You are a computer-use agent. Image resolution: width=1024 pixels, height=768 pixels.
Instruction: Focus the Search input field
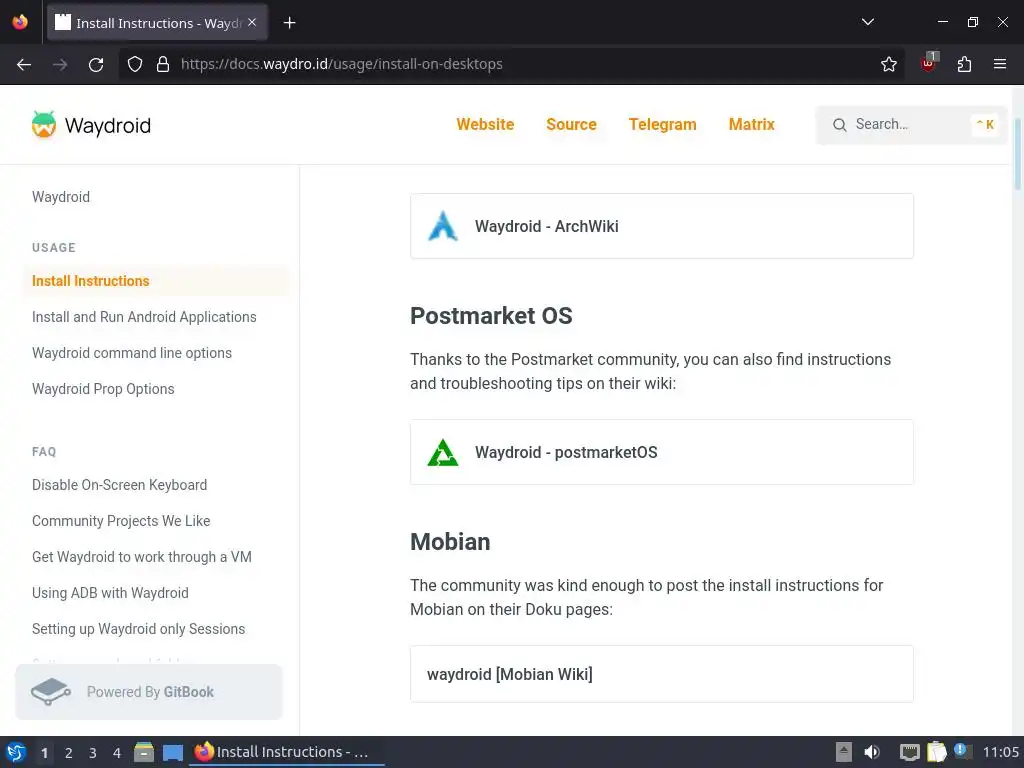point(911,125)
